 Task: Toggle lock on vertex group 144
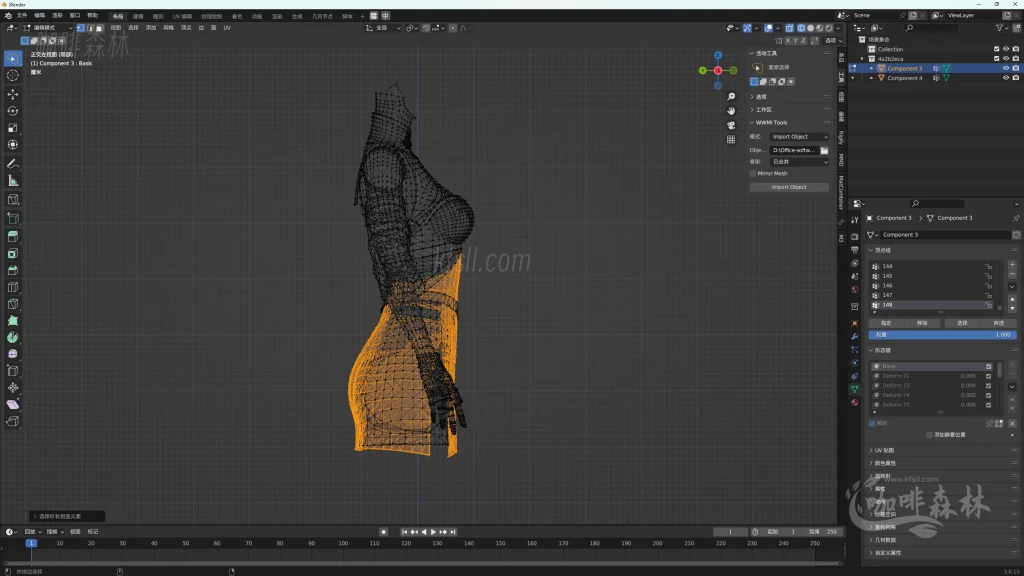click(x=989, y=266)
